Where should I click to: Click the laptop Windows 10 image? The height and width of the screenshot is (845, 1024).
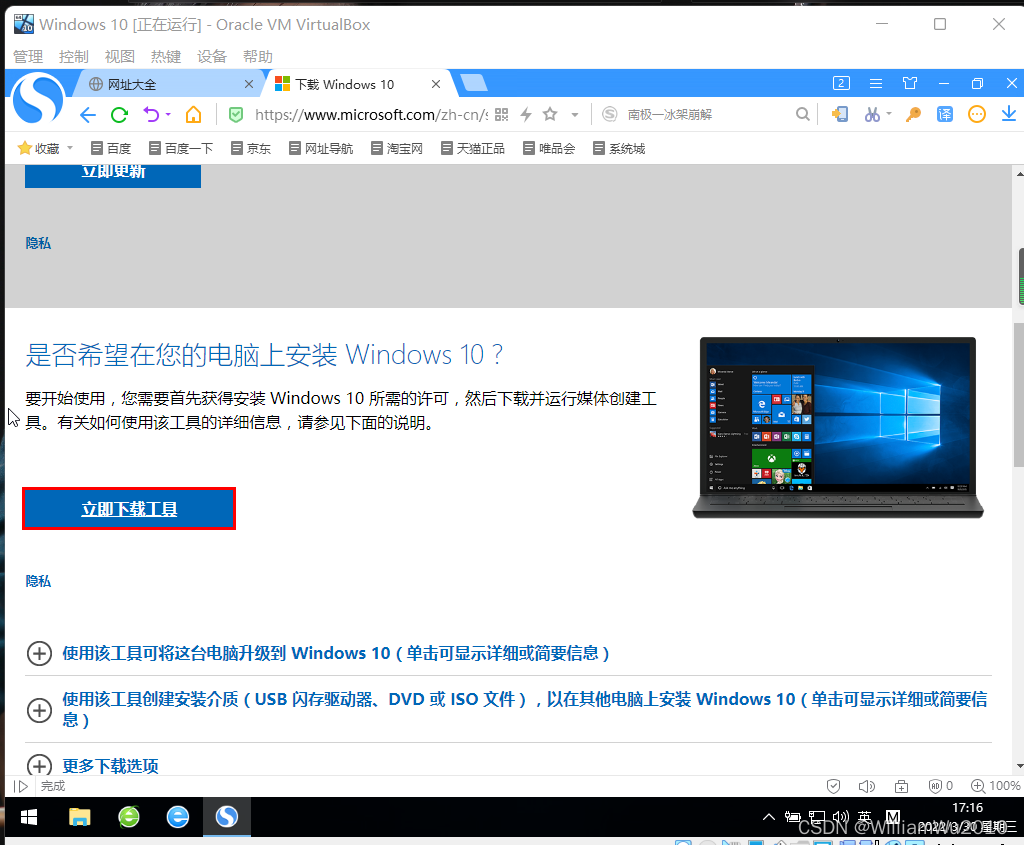point(838,428)
